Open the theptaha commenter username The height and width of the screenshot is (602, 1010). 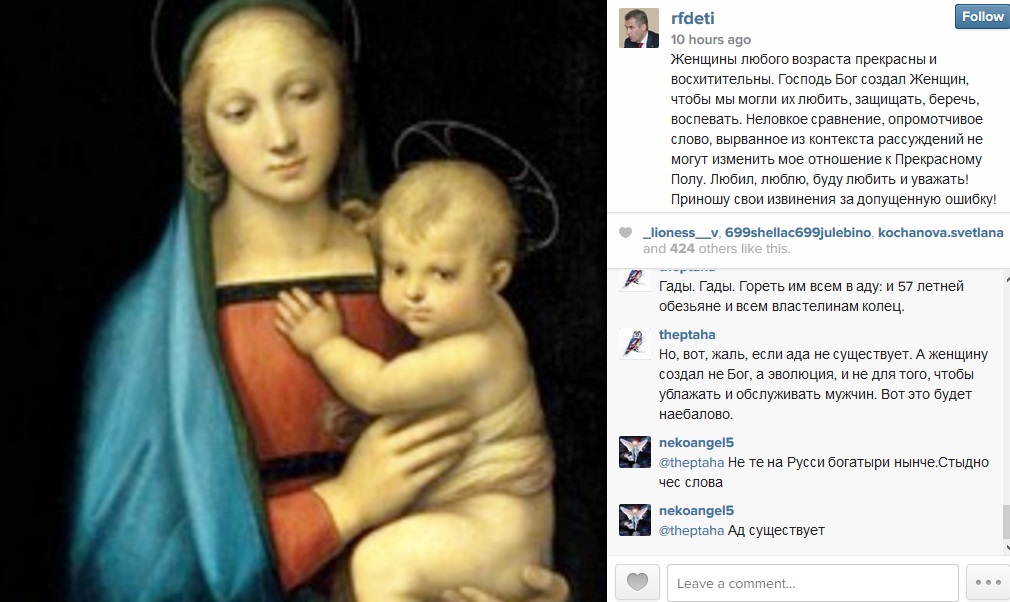coord(687,334)
